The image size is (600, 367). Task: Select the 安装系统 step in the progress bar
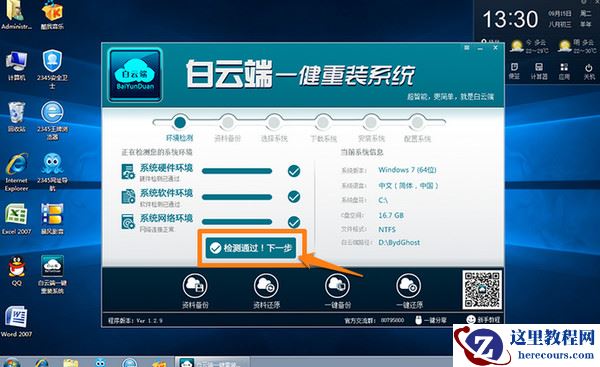(371, 122)
